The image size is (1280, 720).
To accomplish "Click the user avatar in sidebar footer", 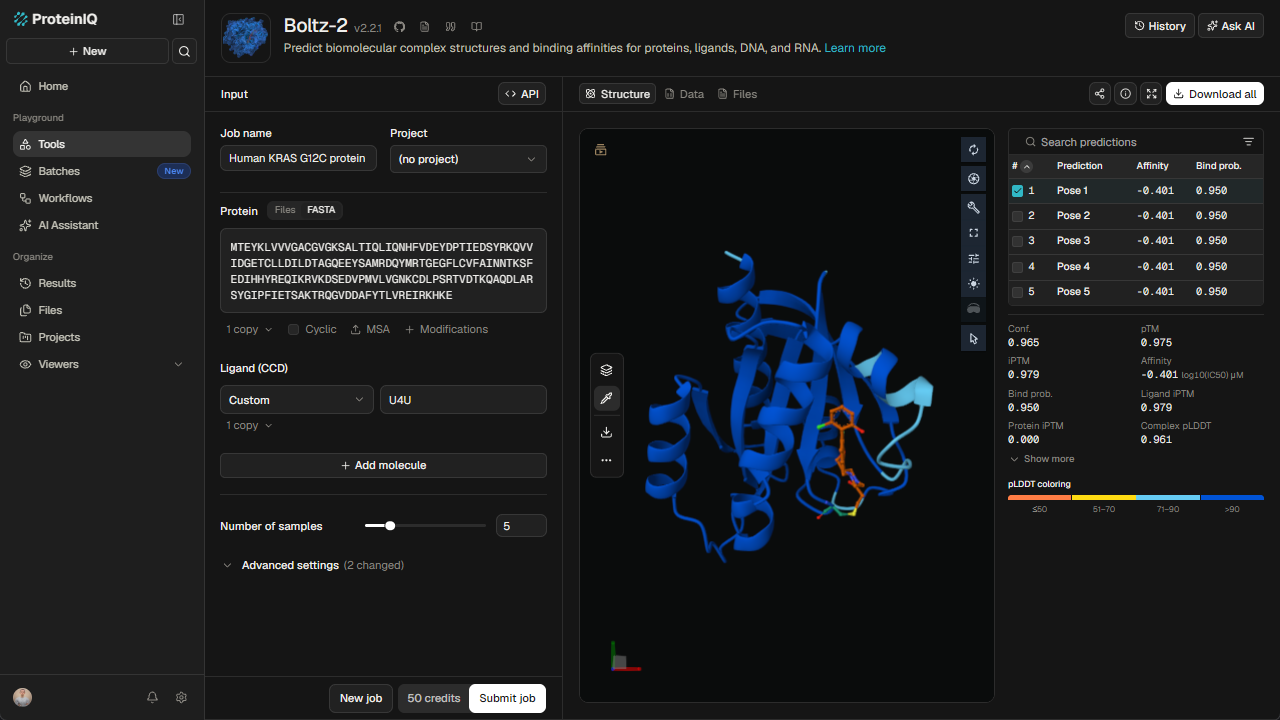I will click(22, 697).
